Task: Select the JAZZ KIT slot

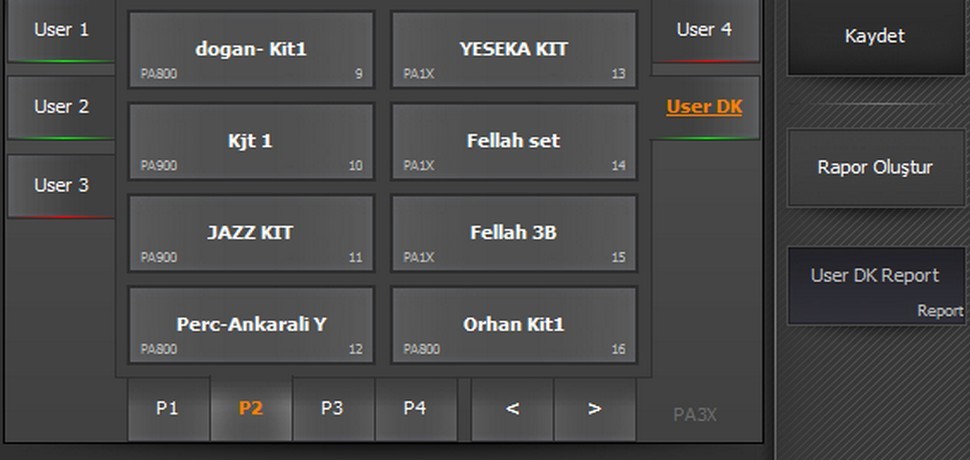Action: point(251,233)
